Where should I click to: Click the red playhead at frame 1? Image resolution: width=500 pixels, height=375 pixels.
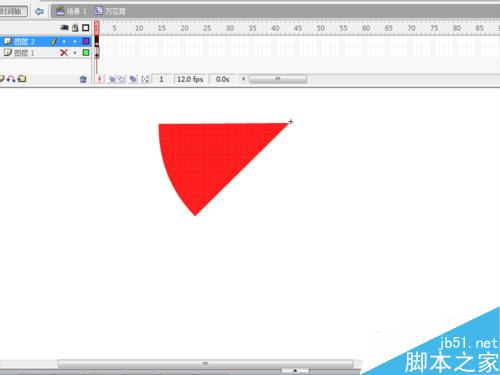pyautogui.click(x=97, y=28)
